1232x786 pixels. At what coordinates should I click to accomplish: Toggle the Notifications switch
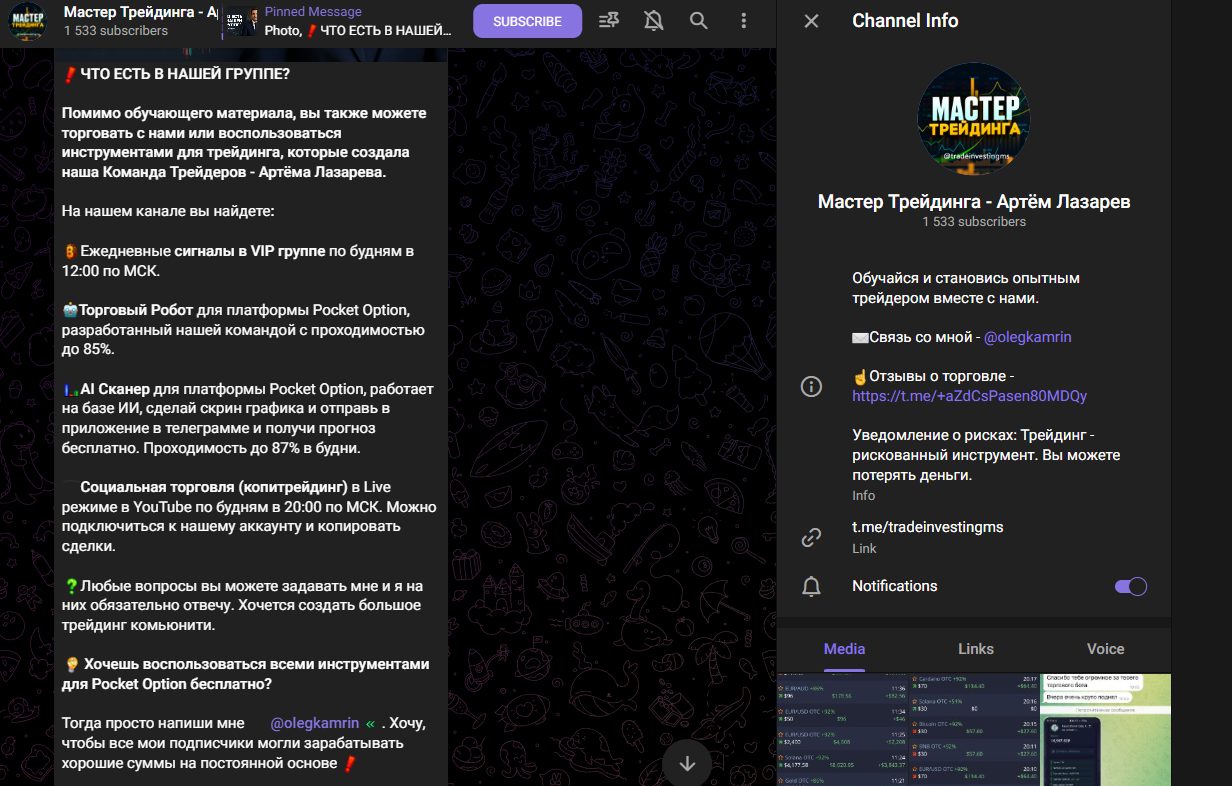[1130, 586]
